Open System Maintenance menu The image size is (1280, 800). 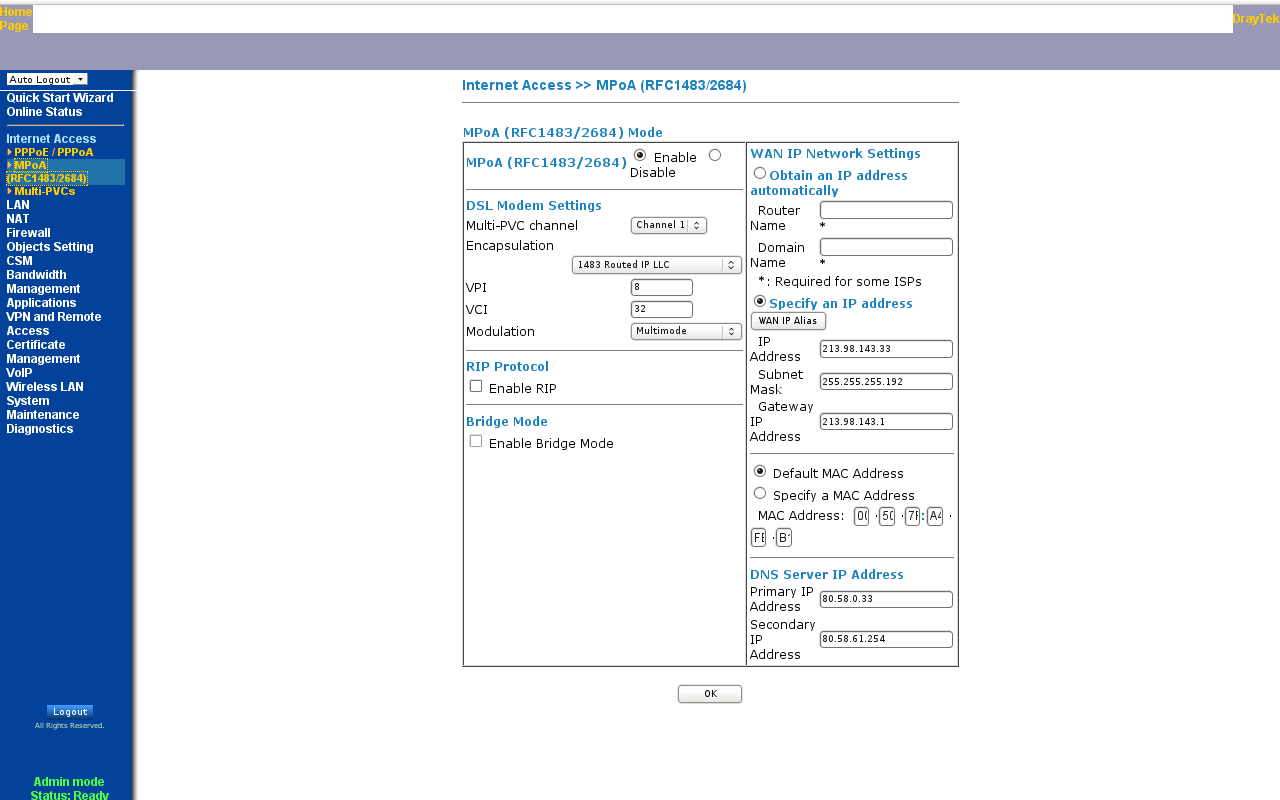click(43, 408)
